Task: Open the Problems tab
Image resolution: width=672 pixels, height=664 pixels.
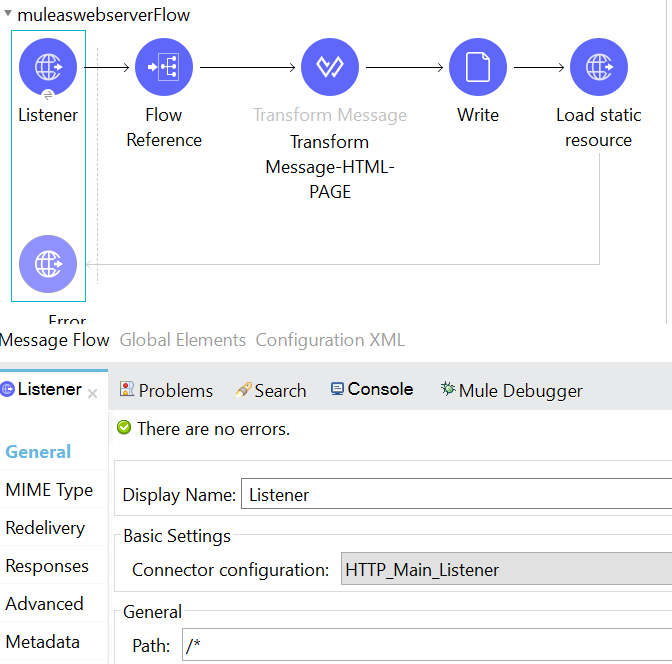Action: click(x=166, y=390)
